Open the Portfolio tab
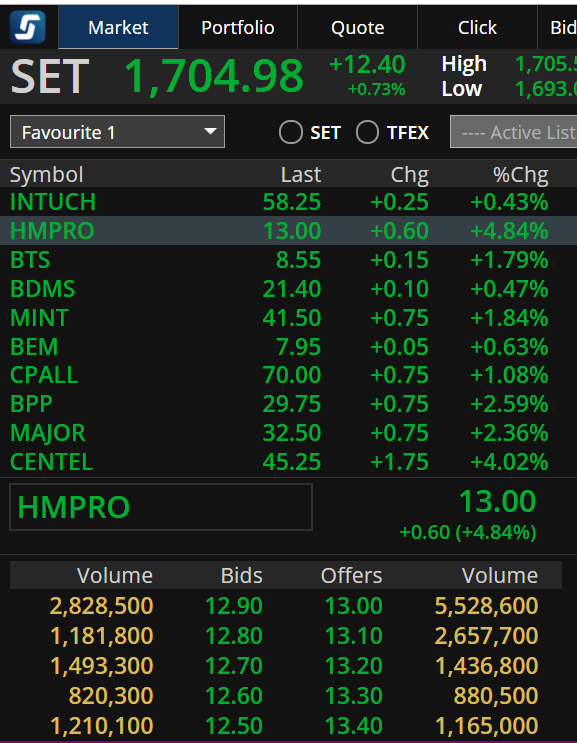Screen dimensions: 577x743 coord(238,27)
